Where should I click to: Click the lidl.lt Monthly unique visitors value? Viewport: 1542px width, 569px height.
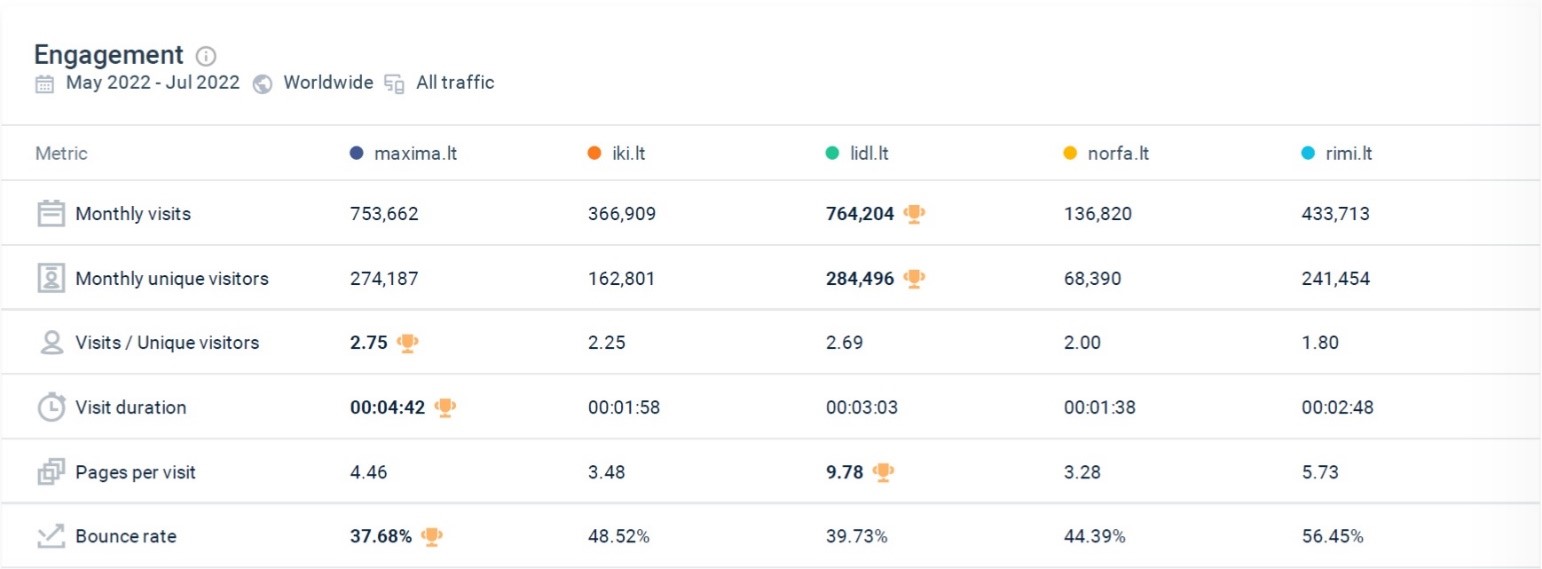click(x=860, y=279)
